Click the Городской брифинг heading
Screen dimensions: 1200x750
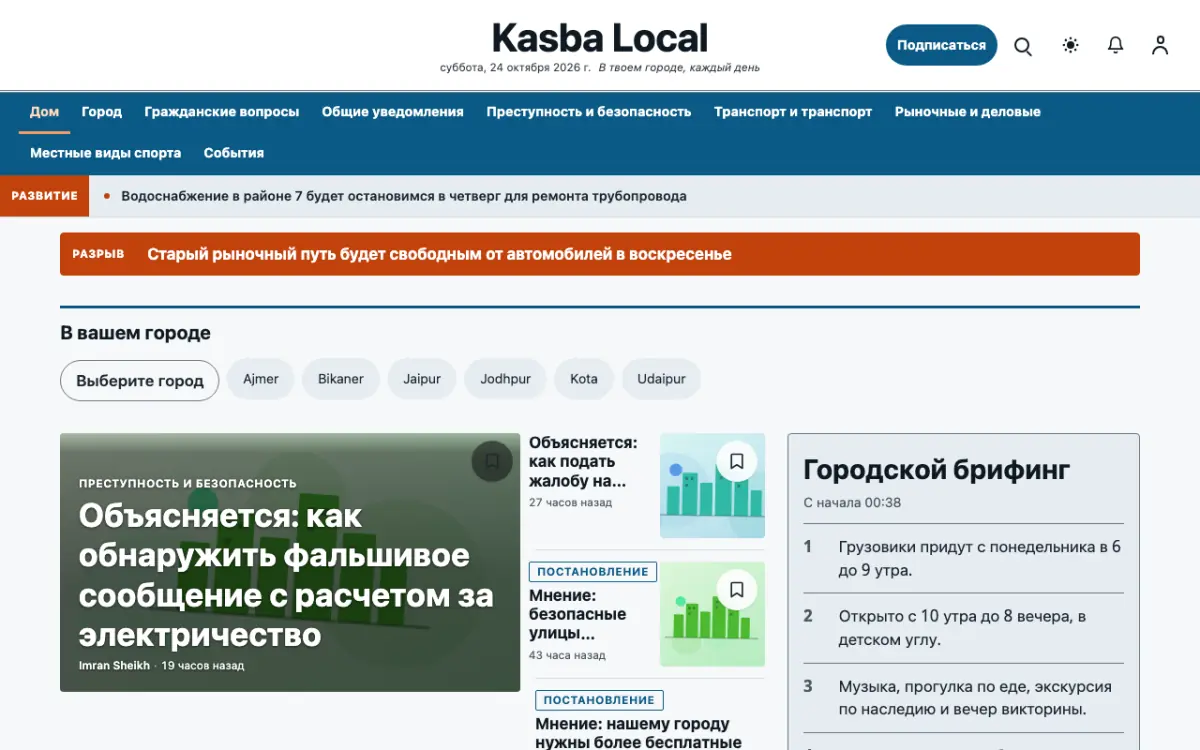click(937, 469)
